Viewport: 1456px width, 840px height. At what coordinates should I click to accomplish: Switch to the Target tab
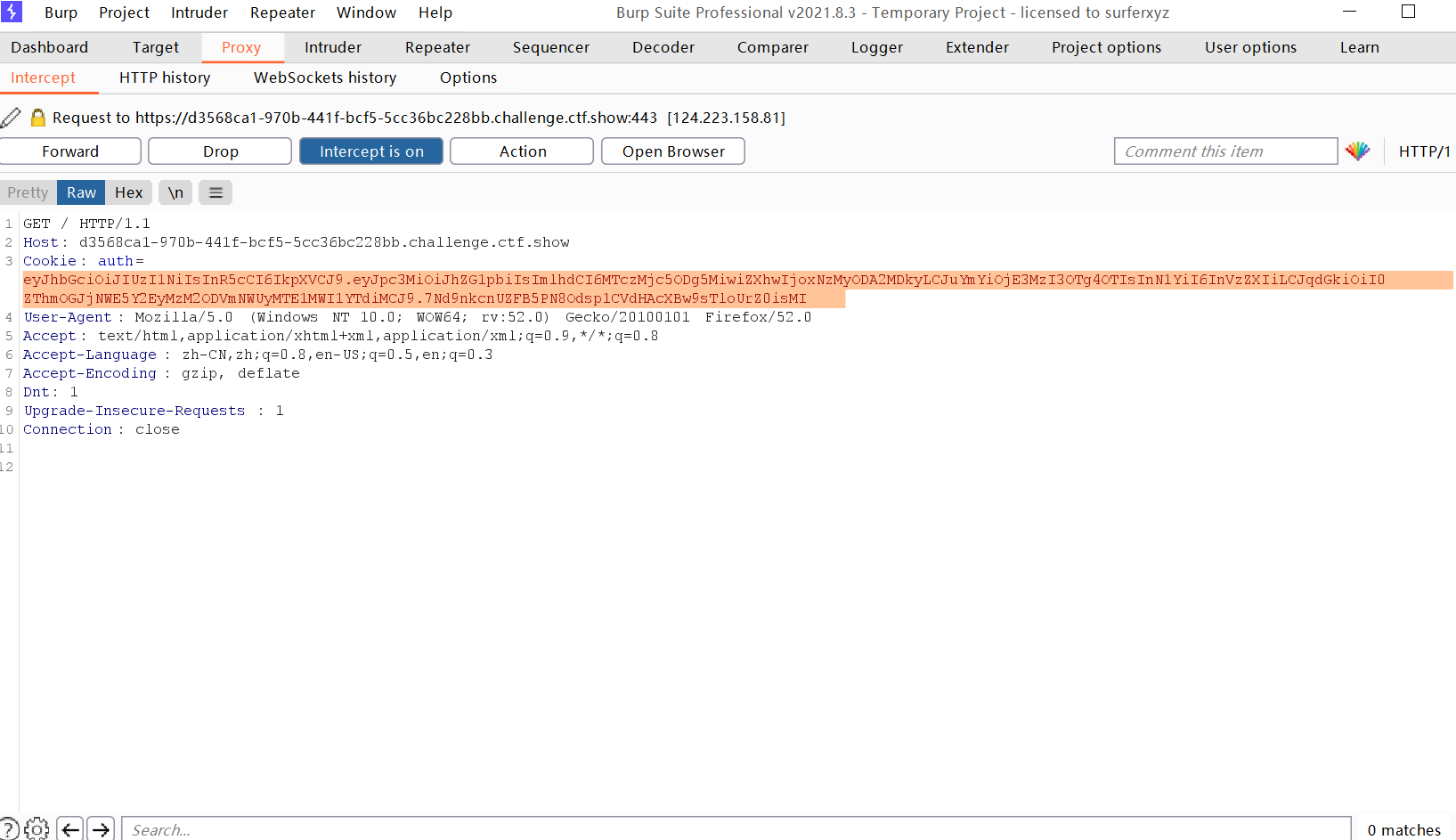pyautogui.click(x=156, y=47)
